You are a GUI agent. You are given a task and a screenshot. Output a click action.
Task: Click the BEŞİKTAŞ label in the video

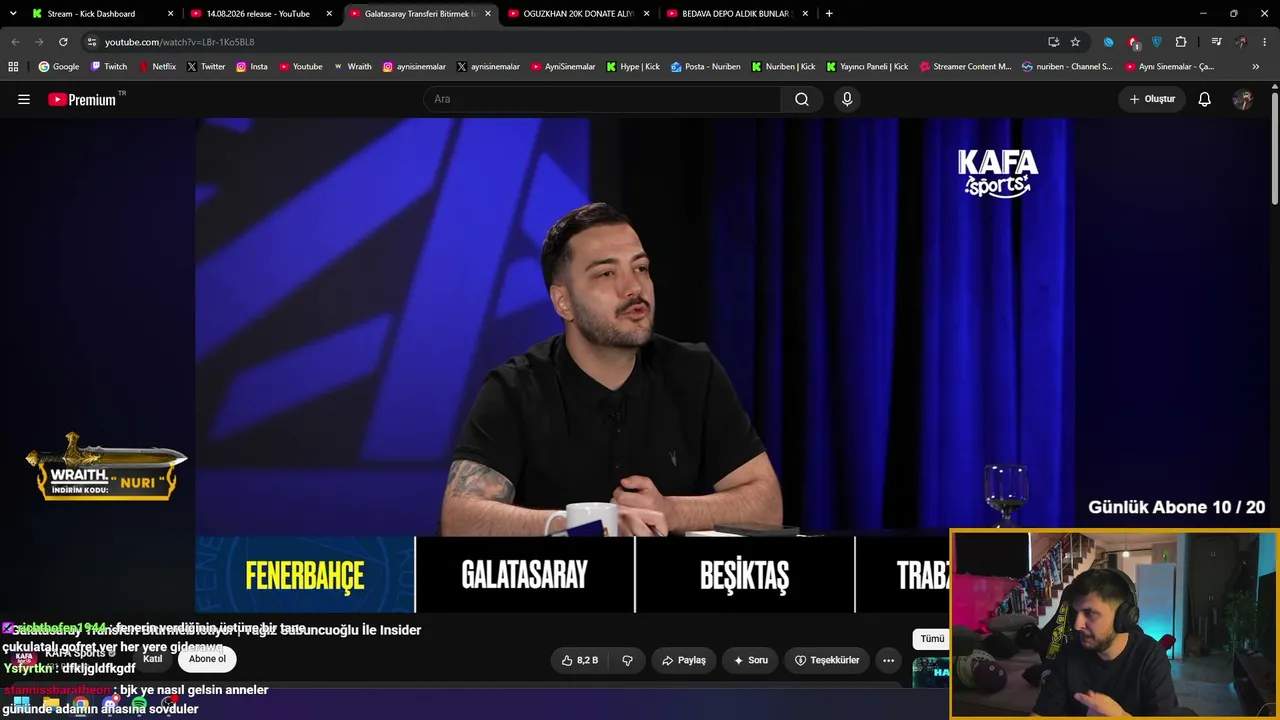pyautogui.click(x=745, y=576)
